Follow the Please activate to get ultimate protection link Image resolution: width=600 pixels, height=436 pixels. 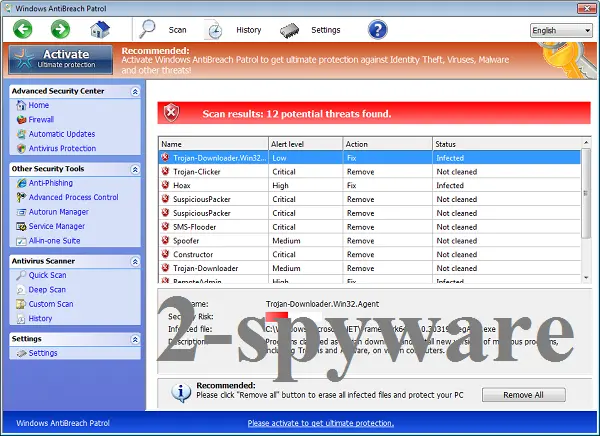coord(321,423)
